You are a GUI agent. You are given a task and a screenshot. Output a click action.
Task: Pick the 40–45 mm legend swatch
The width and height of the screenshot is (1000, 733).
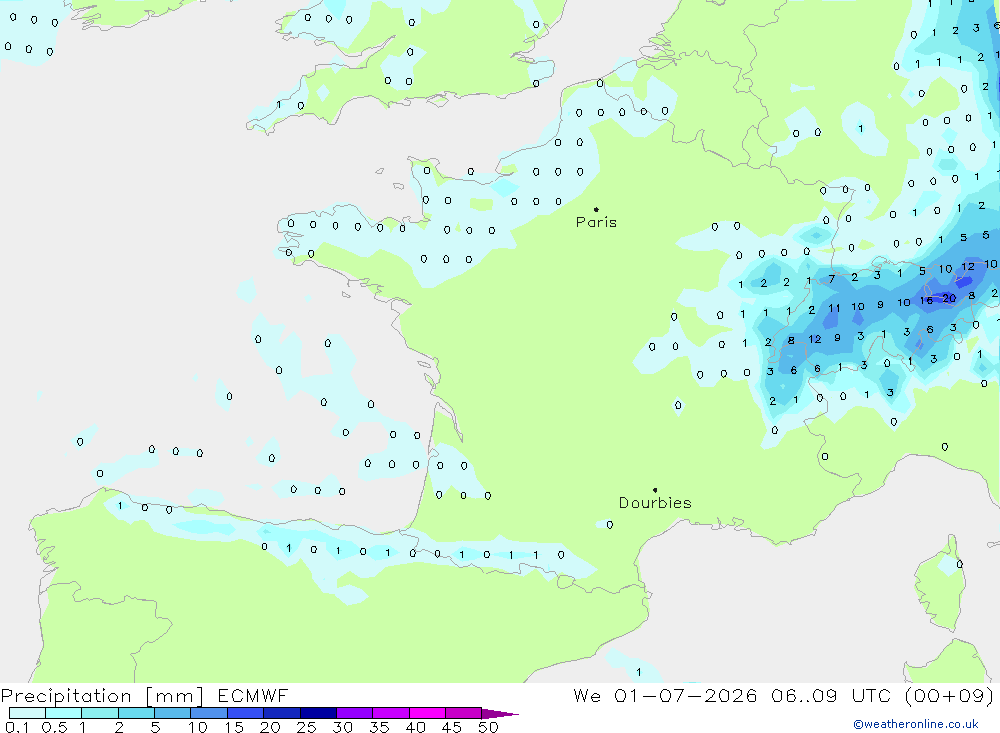click(x=427, y=713)
